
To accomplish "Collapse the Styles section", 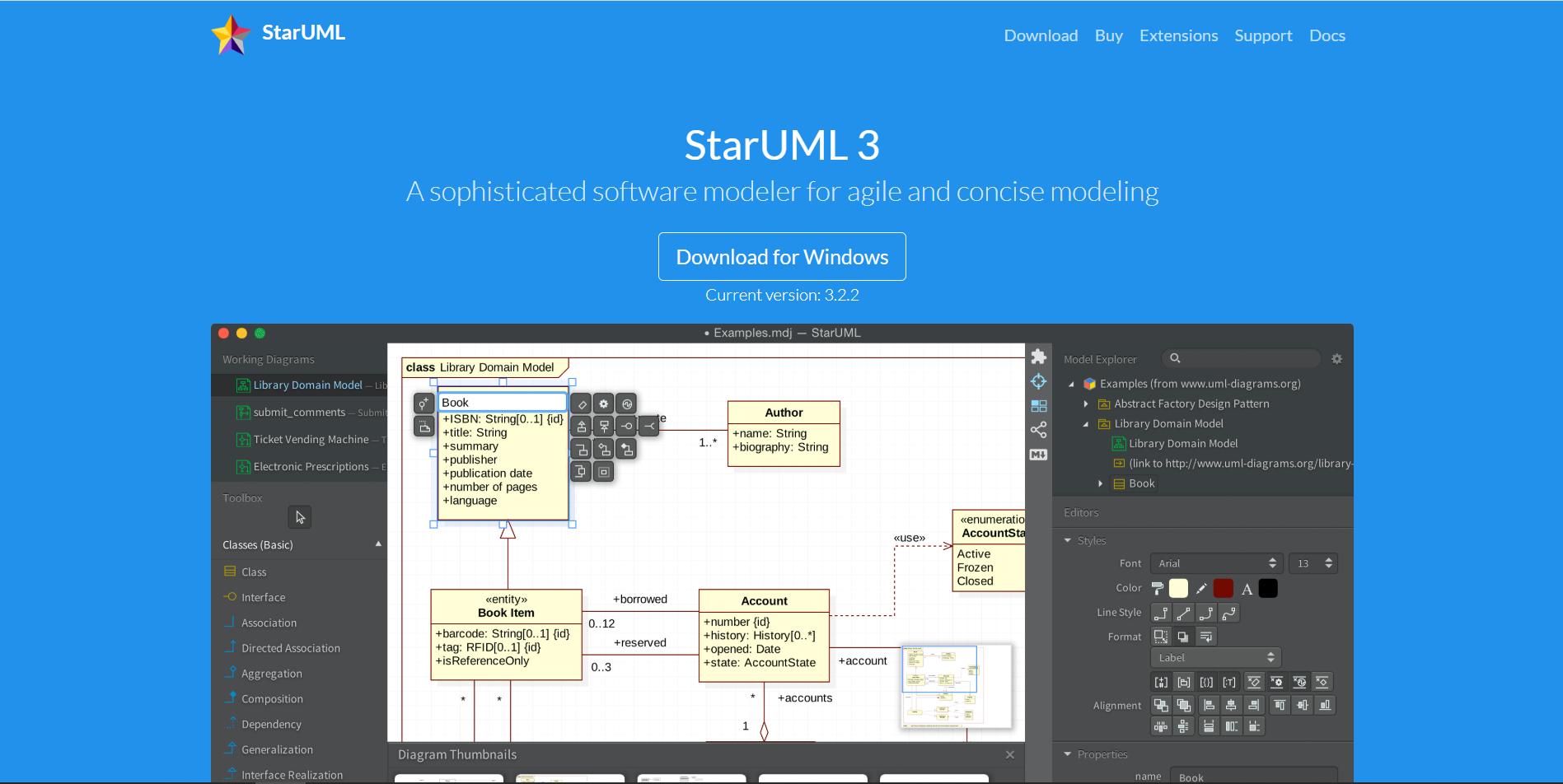I will pos(1068,540).
